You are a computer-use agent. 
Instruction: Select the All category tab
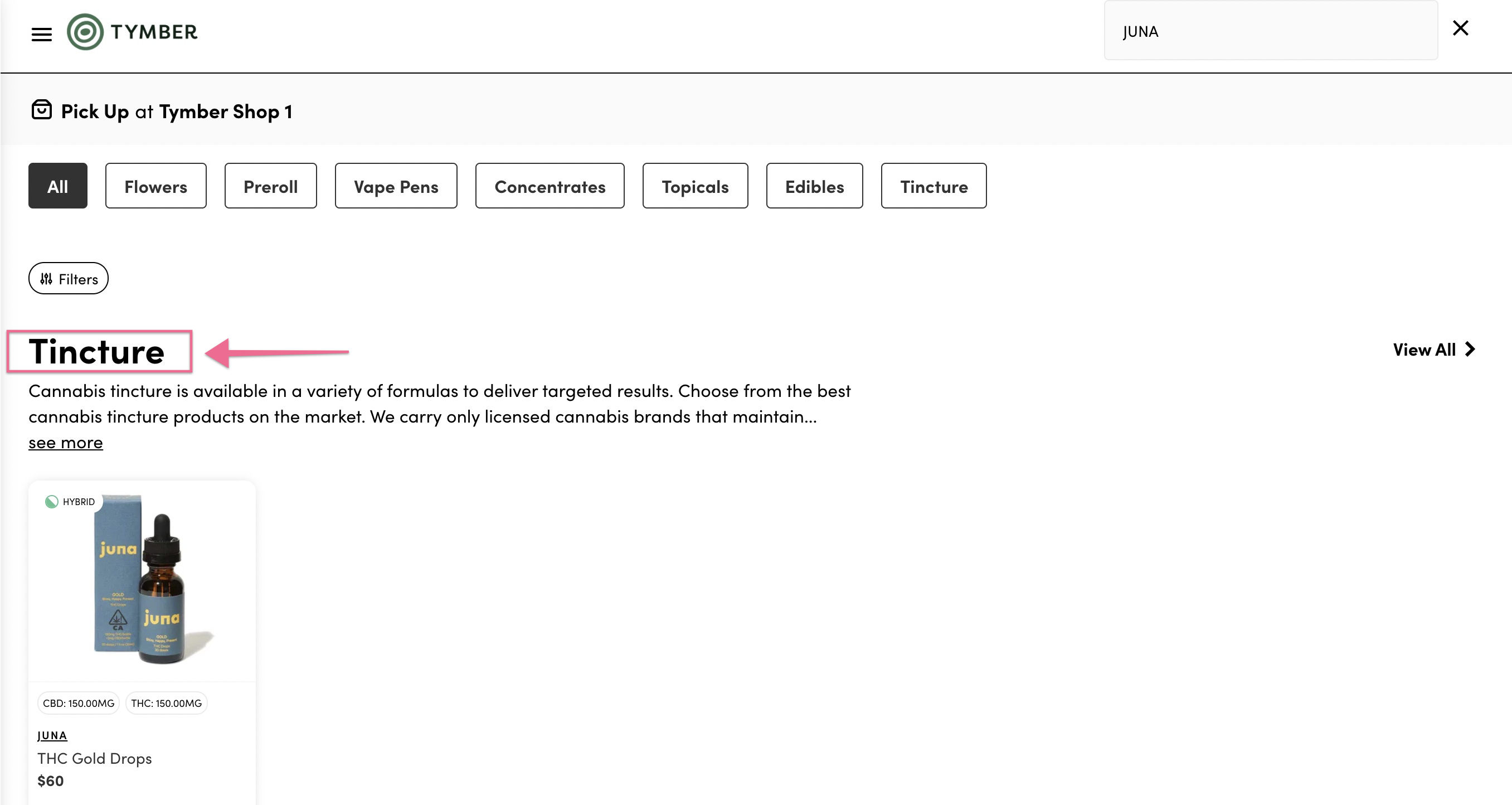click(x=57, y=186)
